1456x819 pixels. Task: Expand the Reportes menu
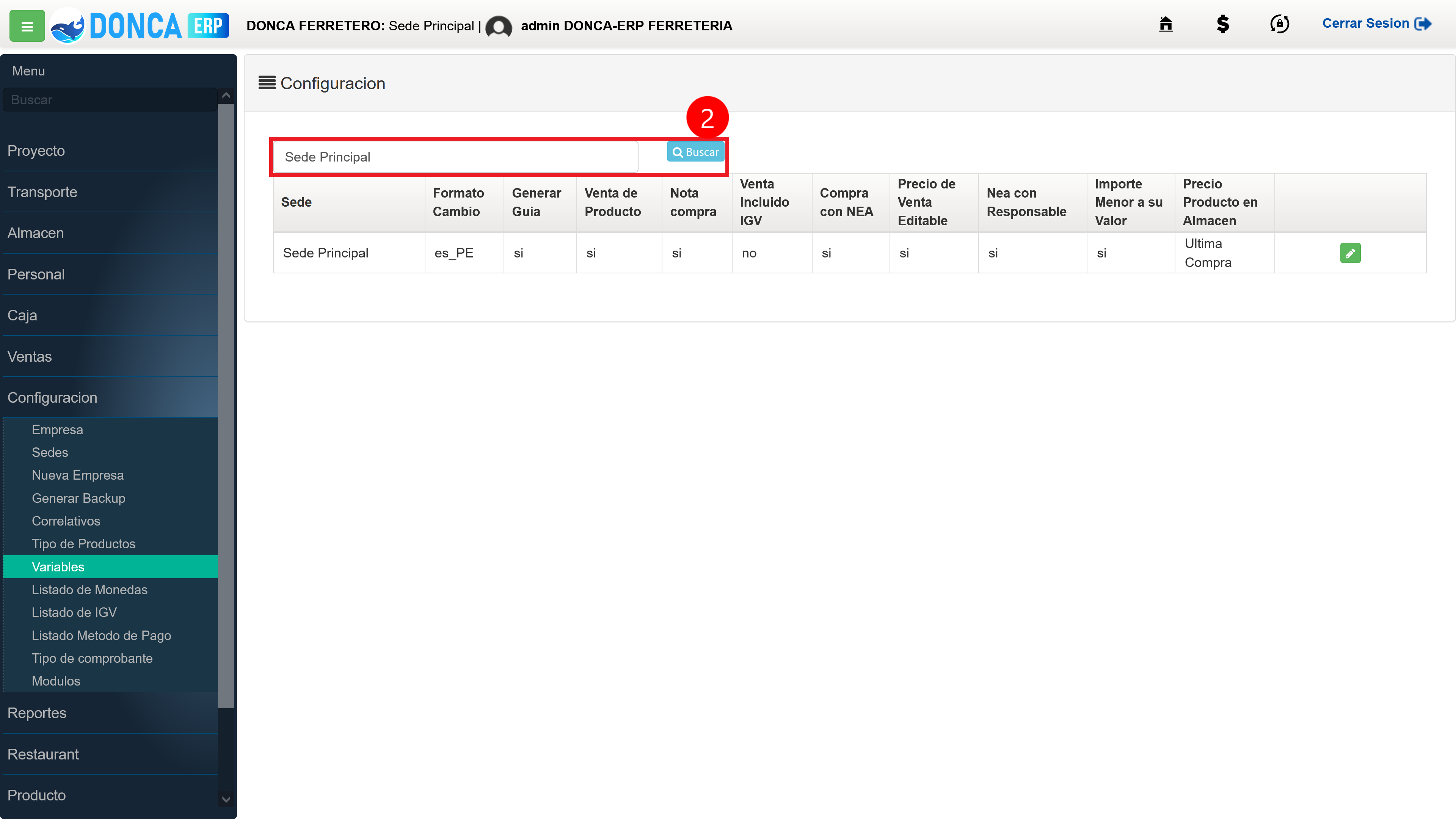(110, 713)
